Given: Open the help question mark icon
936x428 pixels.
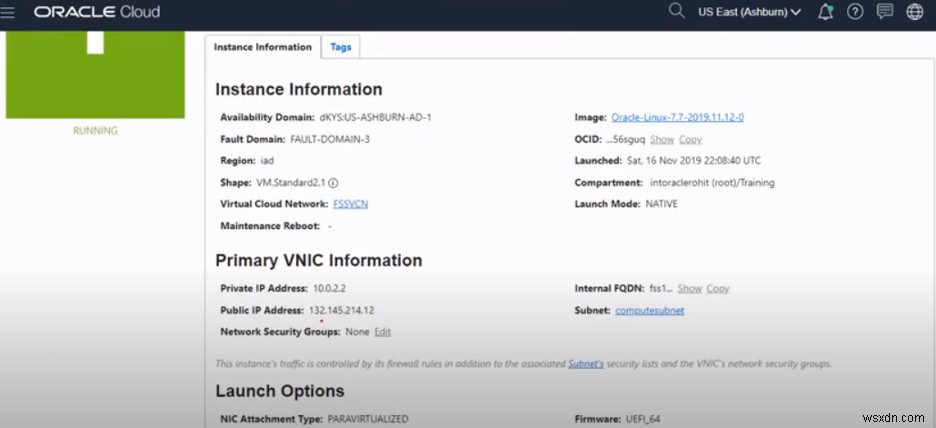Looking at the screenshot, I should click(x=855, y=12).
